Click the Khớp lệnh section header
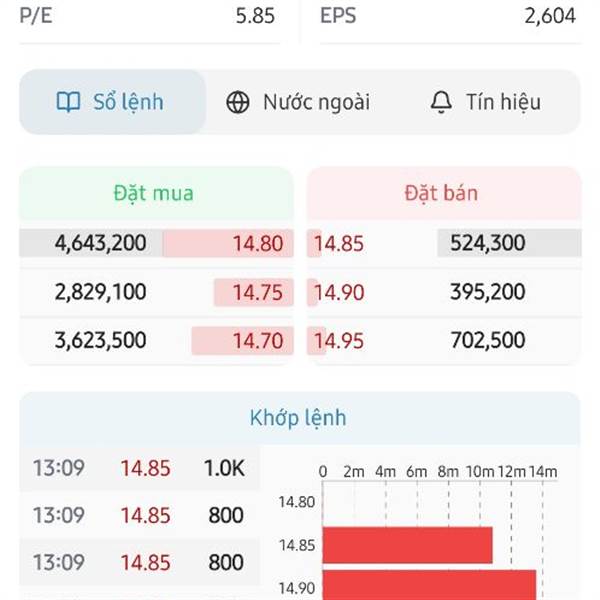Image resolution: width=600 pixels, height=600 pixels. tap(299, 417)
